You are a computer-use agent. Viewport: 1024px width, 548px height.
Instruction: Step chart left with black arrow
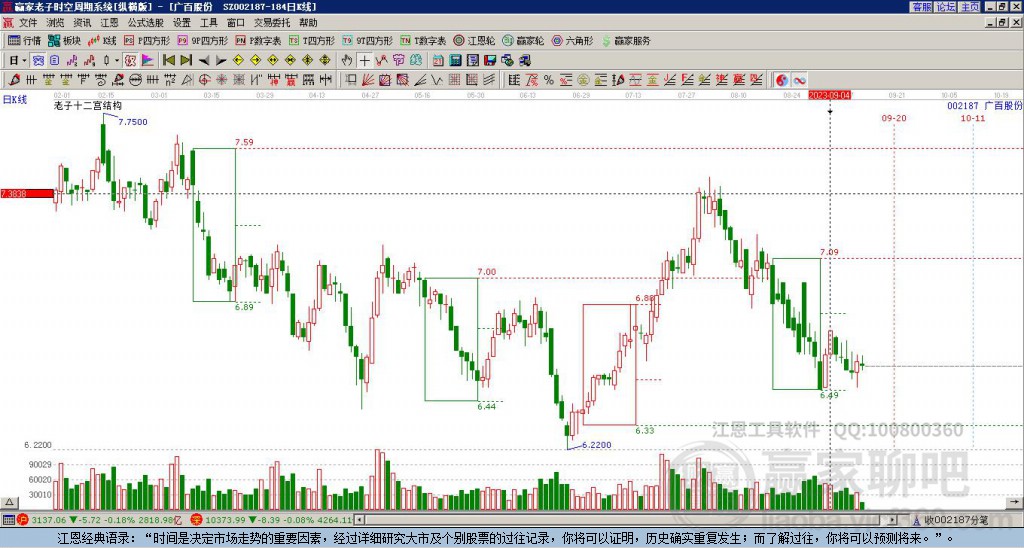pos(204,61)
